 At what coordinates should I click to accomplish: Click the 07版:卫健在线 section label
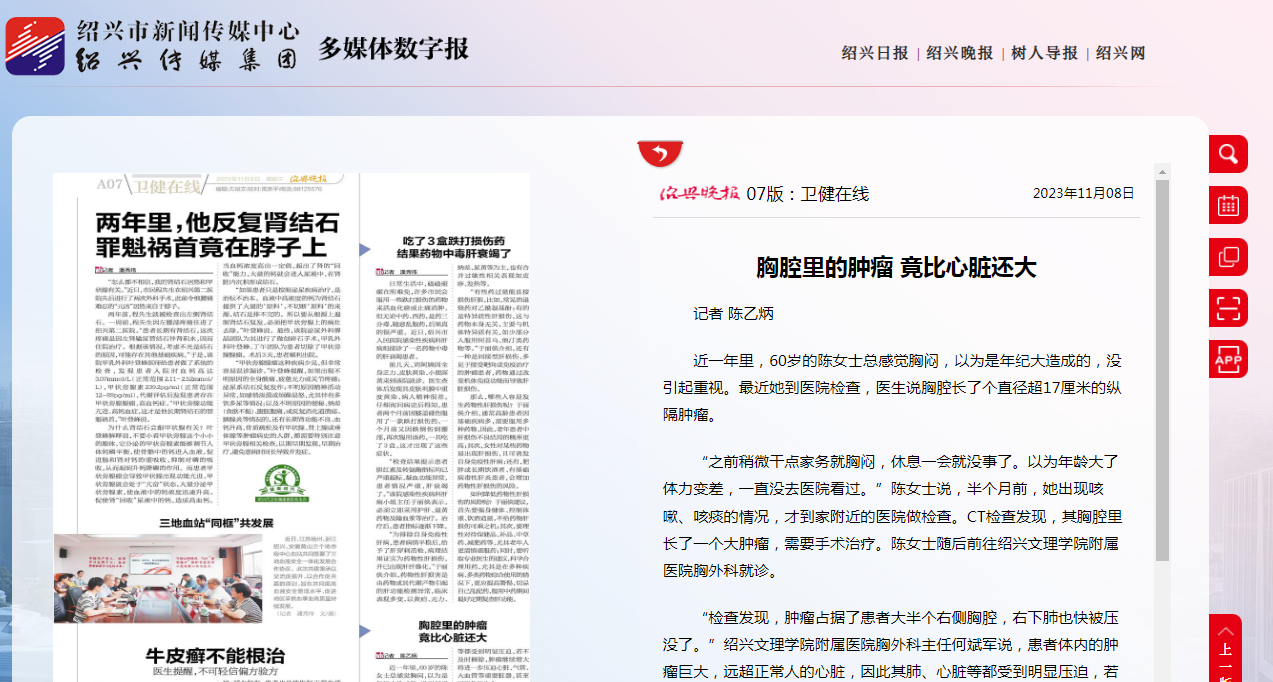(807, 194)
